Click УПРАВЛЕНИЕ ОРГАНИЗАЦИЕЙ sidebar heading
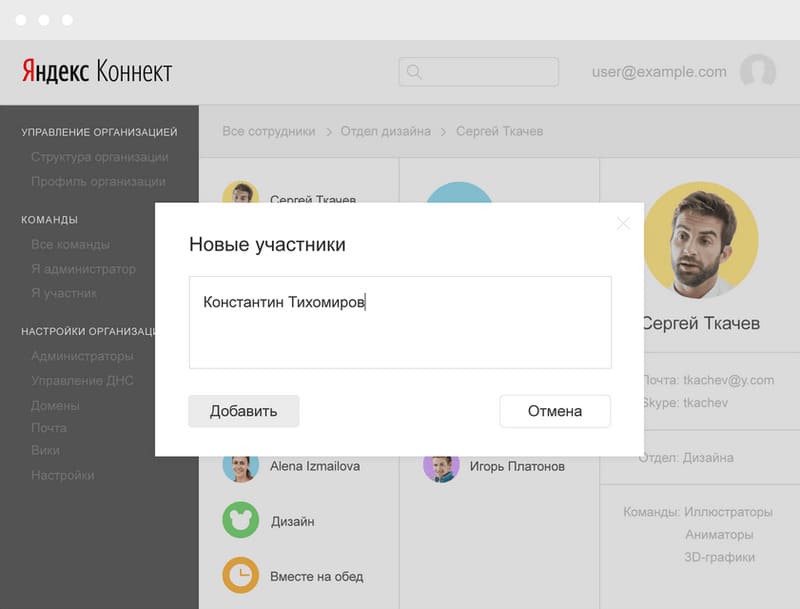Viewport: 800px width, 609px height. [99, 132]
